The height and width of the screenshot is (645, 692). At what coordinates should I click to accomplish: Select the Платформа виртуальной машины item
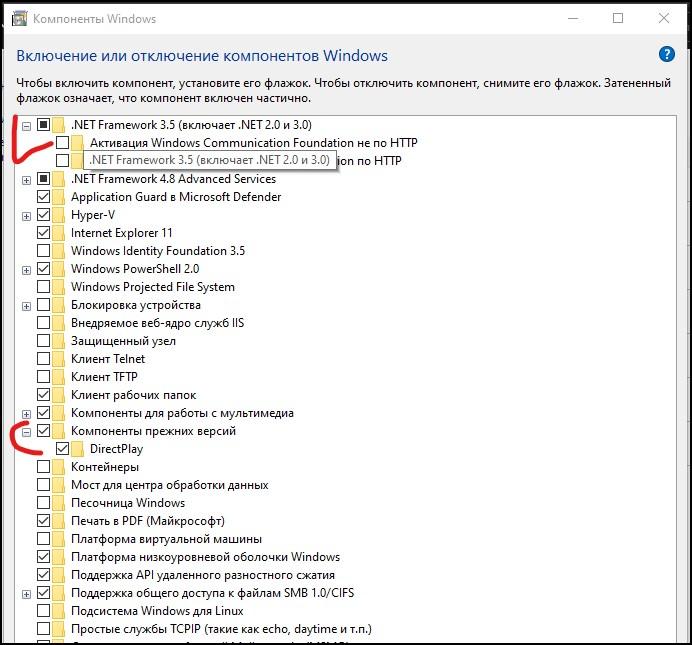(166, 539)
